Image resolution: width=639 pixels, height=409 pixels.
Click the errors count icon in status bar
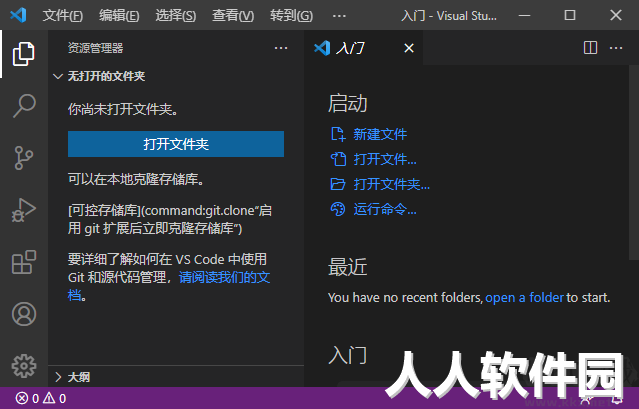(22, 398)
